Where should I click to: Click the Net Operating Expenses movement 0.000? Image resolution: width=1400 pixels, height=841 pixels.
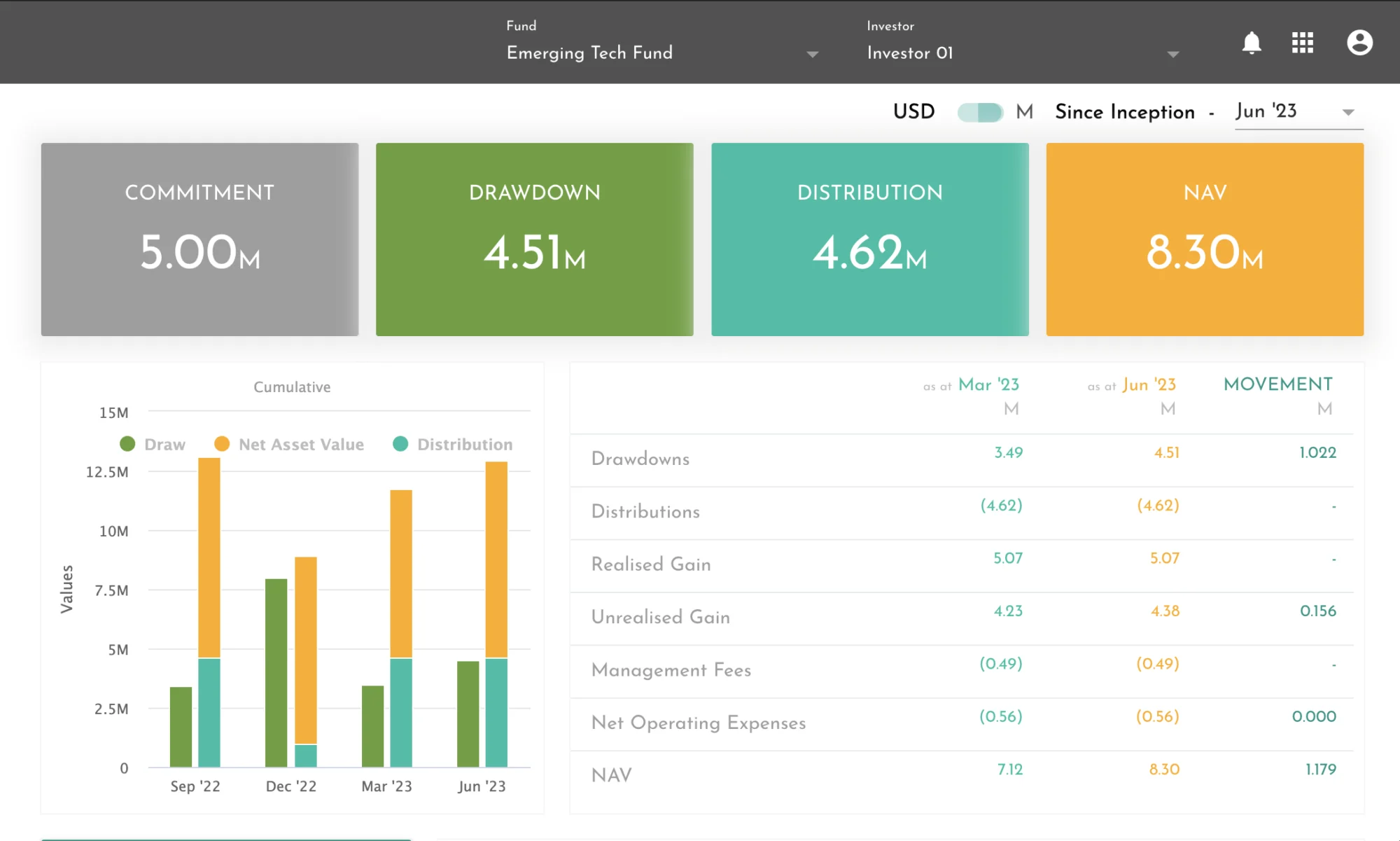pyautogui.click(x=1314, y=717)
